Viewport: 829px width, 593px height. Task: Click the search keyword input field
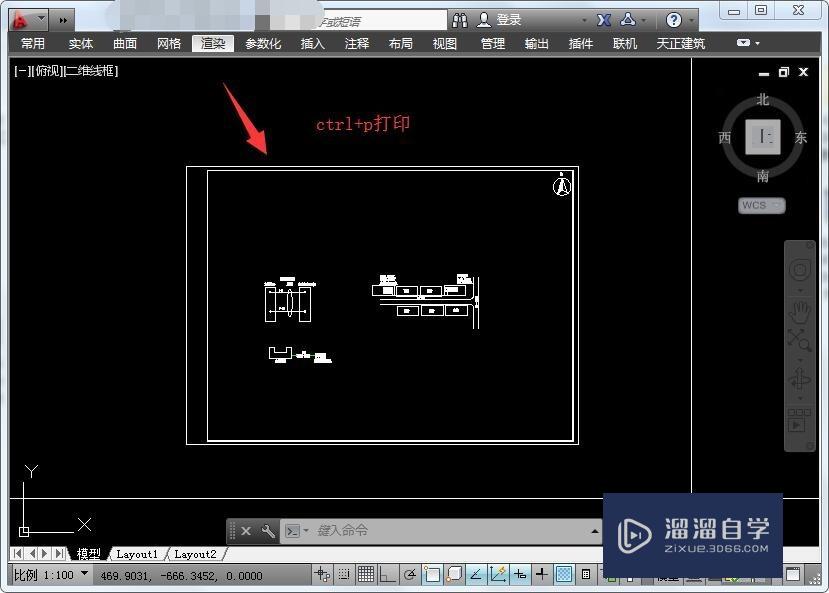pyautogui.click(x=360, y=21)
